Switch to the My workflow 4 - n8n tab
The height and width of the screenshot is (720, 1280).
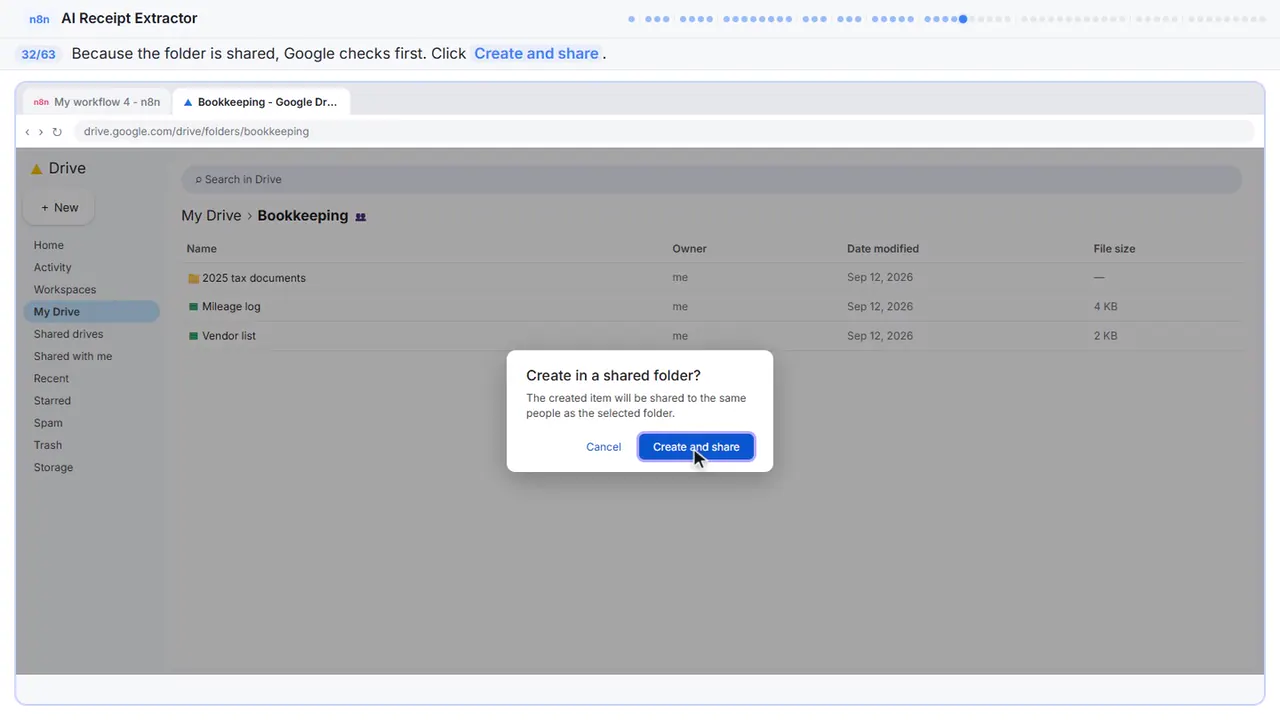pyautogui.click(x=97, y=102)
